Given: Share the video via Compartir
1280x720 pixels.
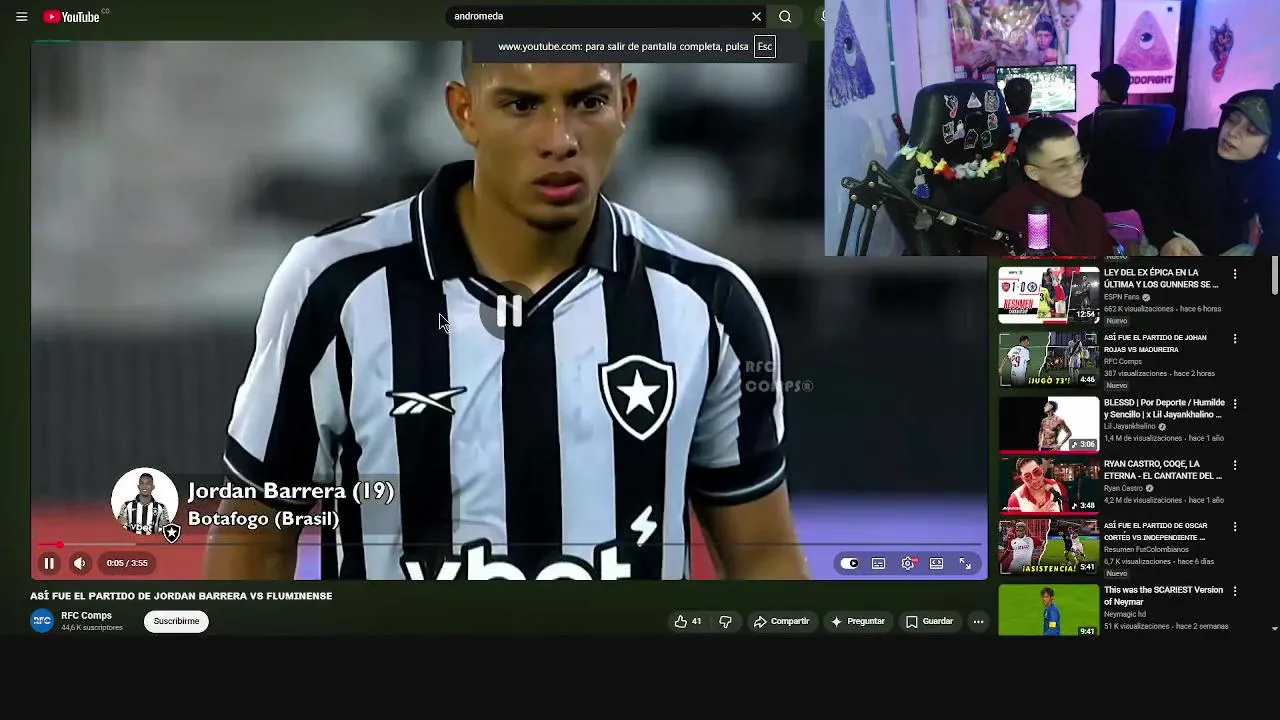Looking at the screenshot, I should pyautogui.click(x=781, y=621).
